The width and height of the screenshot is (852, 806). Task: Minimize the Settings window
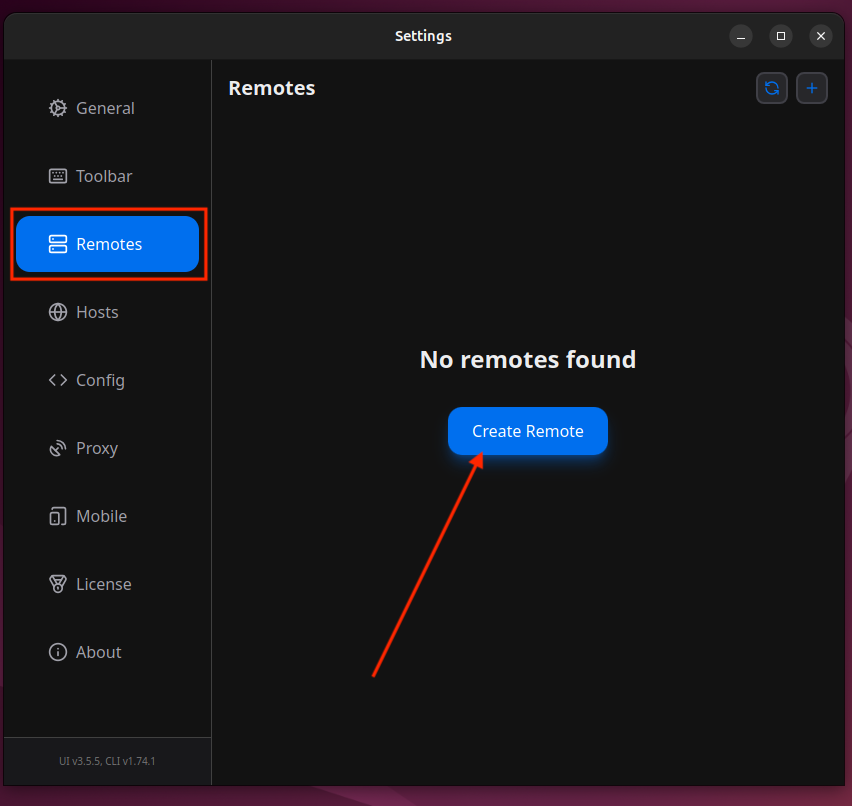[741, 36]
